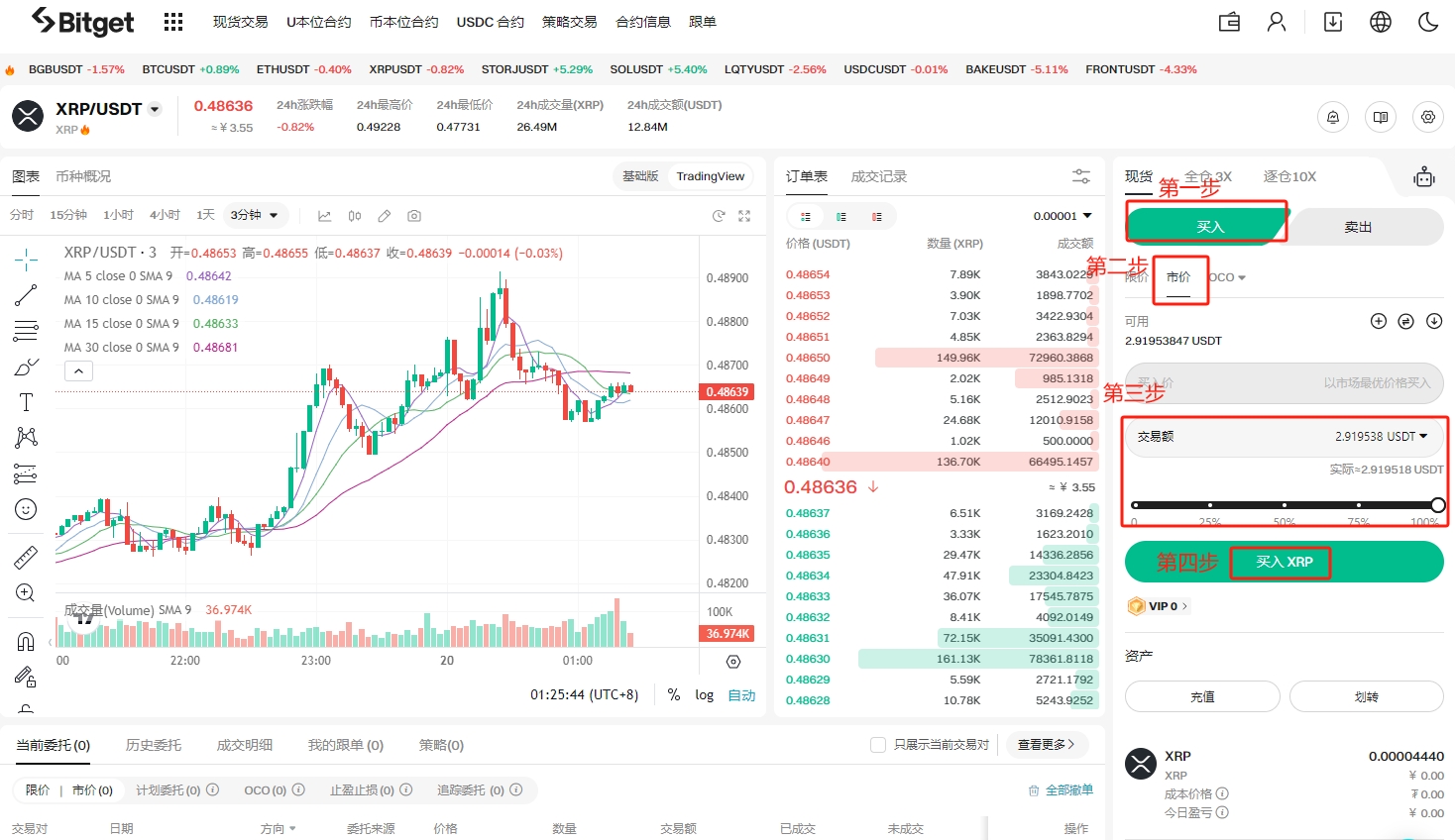Select the magnet mode tool
The image size is (1455, 840).
pyautogui.click(x=27, y=642)
